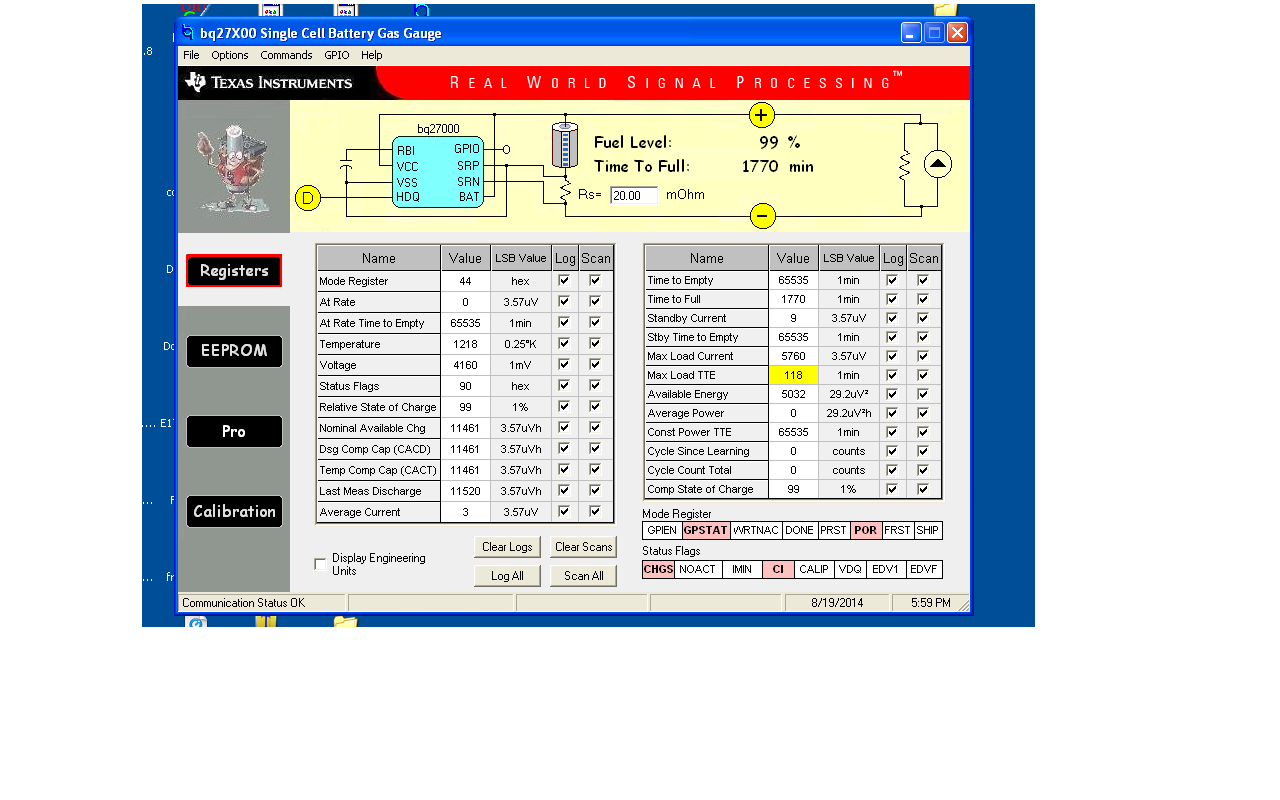Switch to the Registers page

pyautogui.click(x=234, y=271)
